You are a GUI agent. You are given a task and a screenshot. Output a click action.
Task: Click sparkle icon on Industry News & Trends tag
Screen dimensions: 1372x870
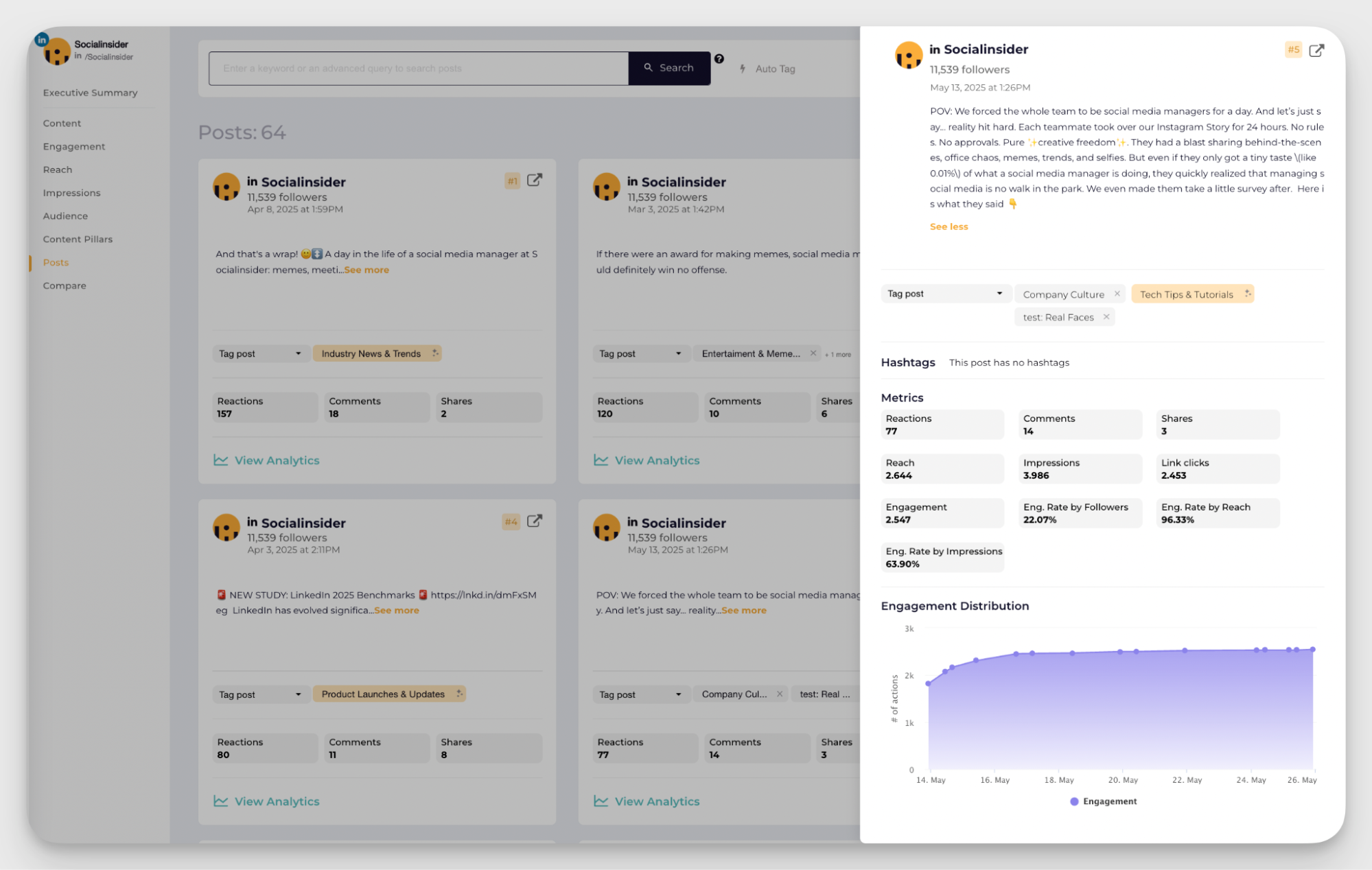pyautogui.click(x=434, y=353)
